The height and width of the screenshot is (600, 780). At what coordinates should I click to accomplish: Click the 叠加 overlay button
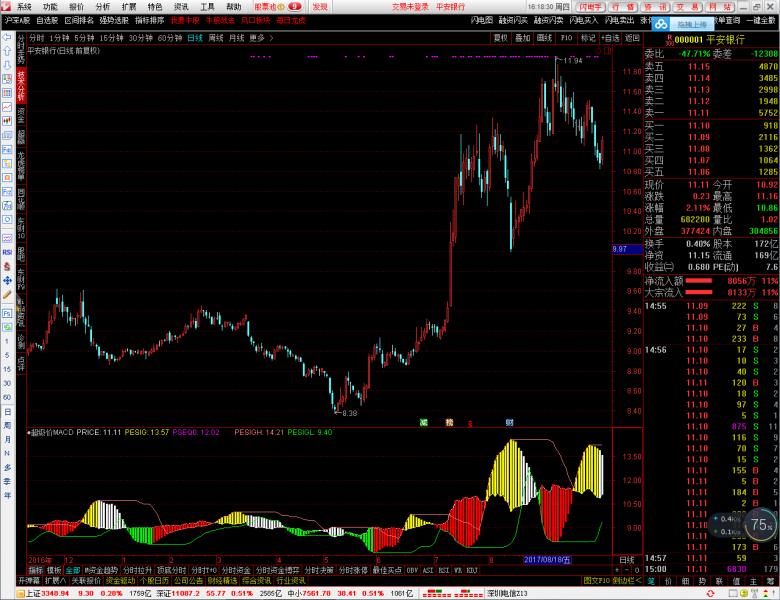click(522, 38)
